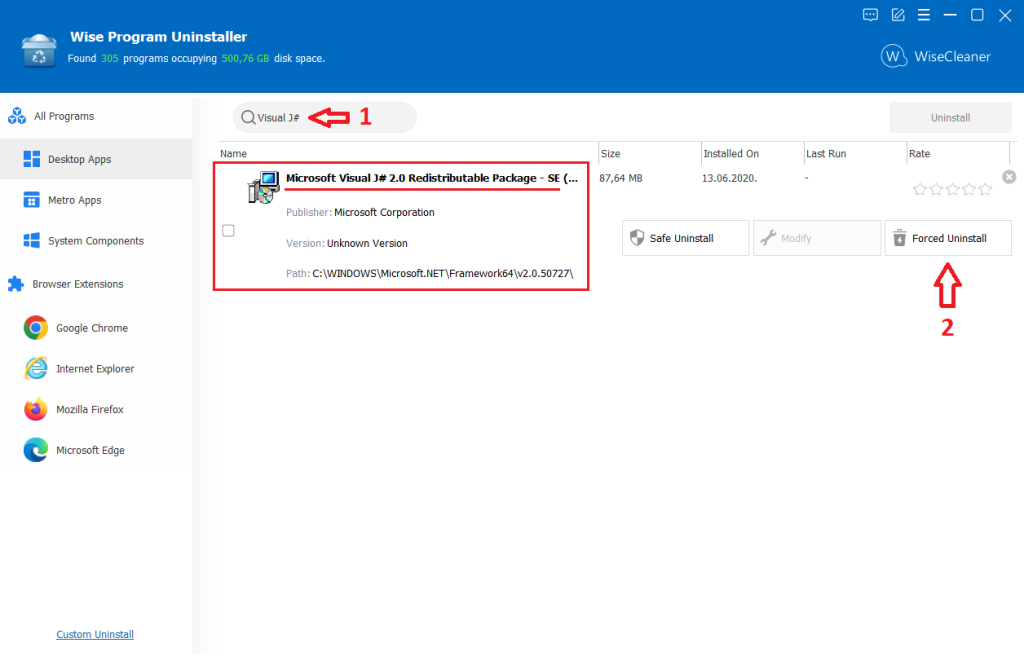Click the Google Chrome icon in sidebar
This screenshot has height=656, width=1024.
(35, 328)
